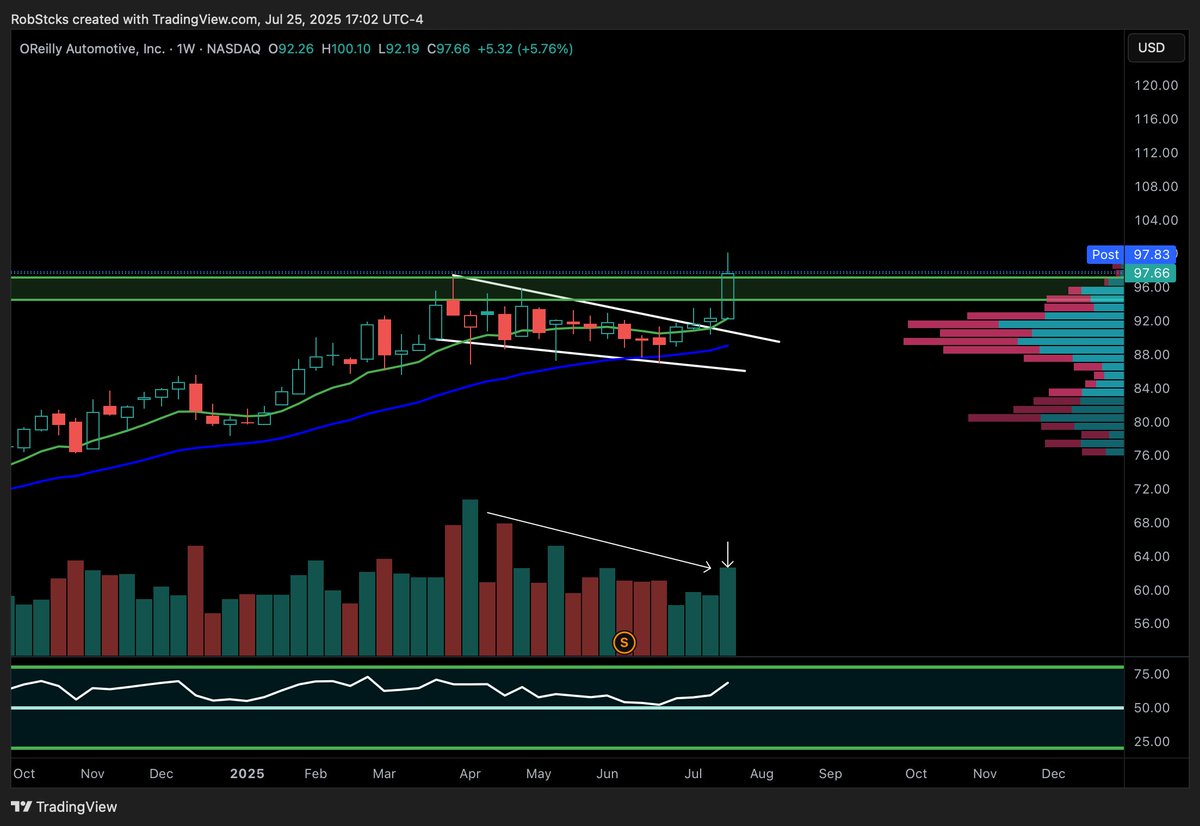The image size is (1200, 826).
Task: Click 64.00 on the price axis
Action: (1152, 557)
